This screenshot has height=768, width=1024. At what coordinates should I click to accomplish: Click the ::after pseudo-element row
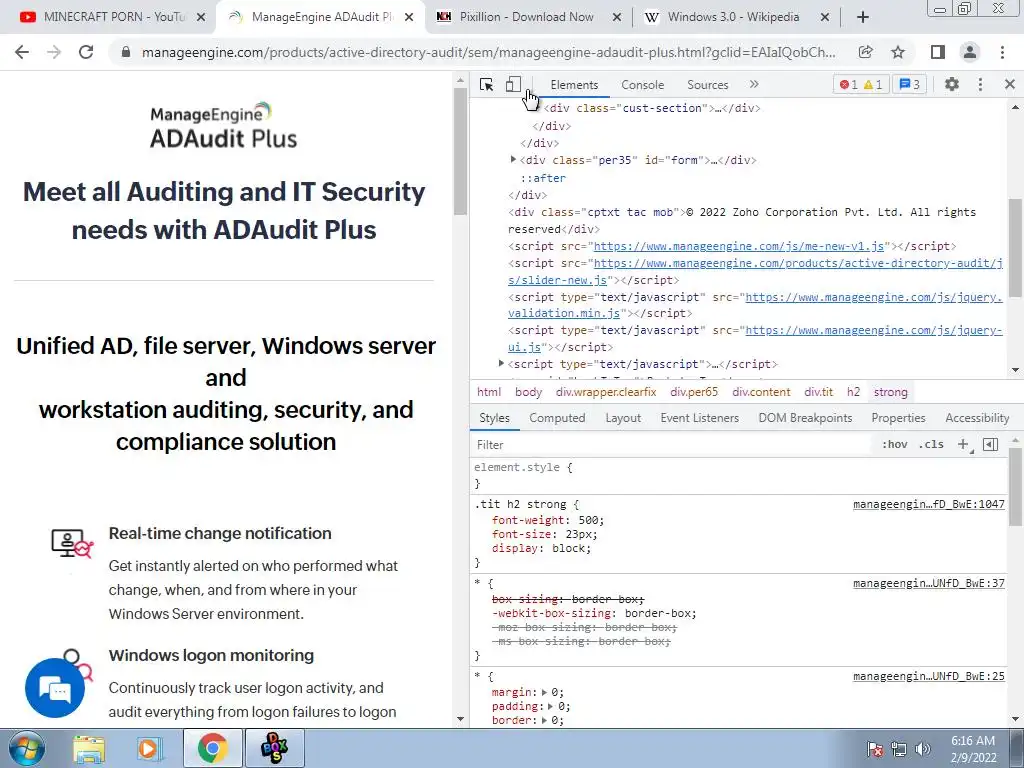[543, 178]
